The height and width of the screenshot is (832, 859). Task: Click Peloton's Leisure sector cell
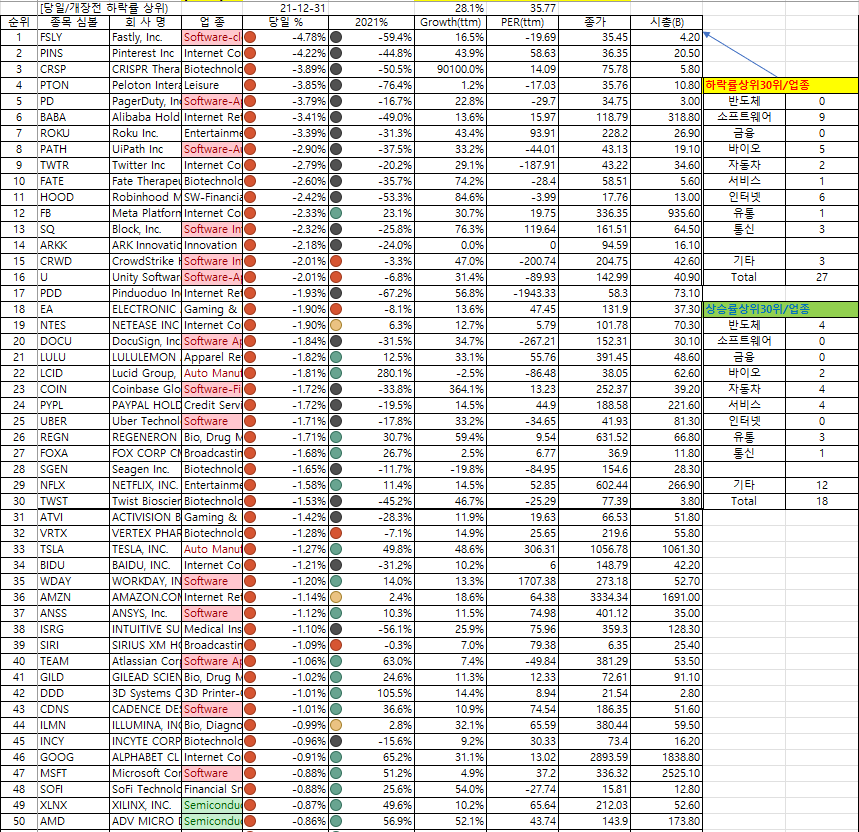[x=212, y=85]
